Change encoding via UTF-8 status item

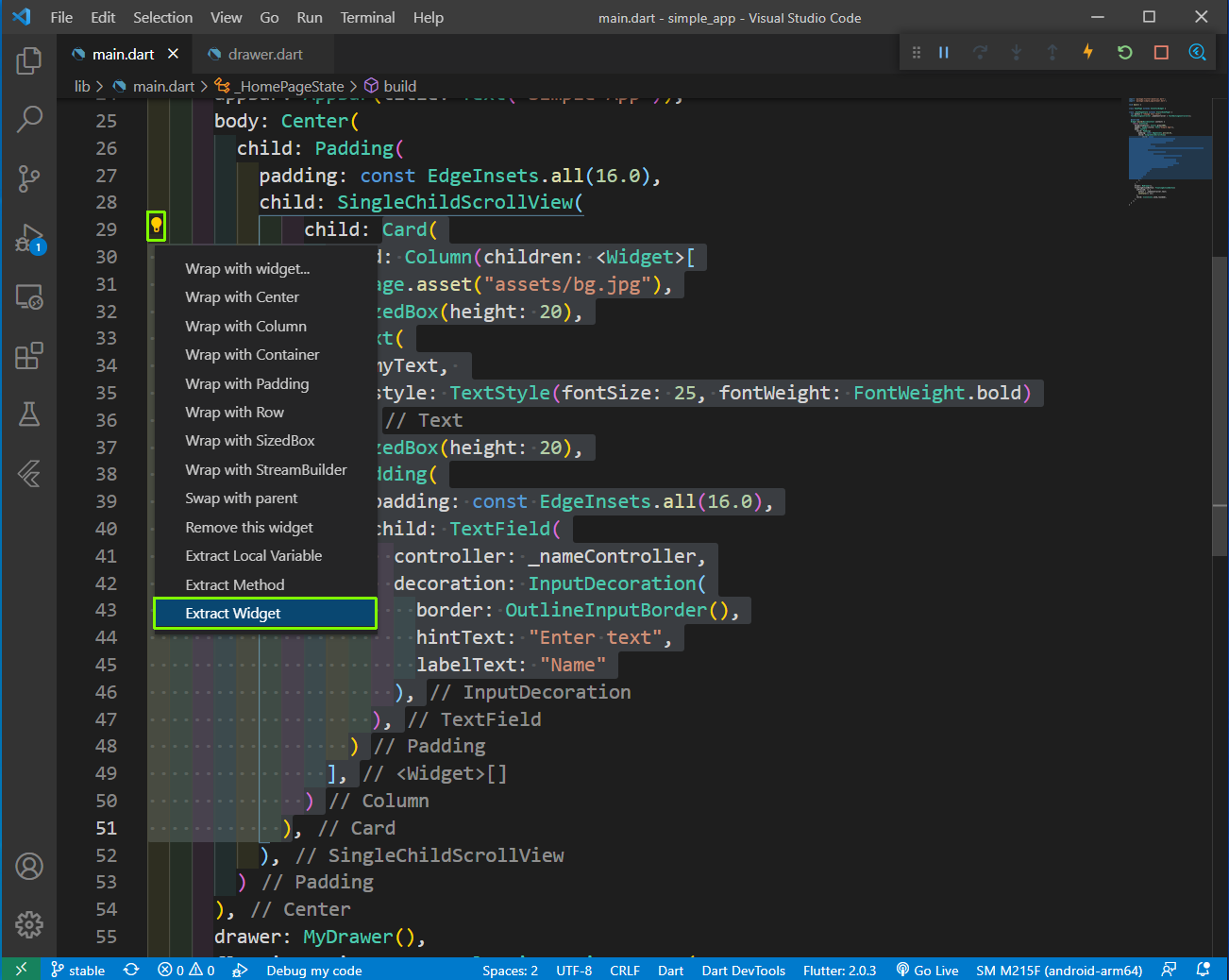click(x=574, y=971)
